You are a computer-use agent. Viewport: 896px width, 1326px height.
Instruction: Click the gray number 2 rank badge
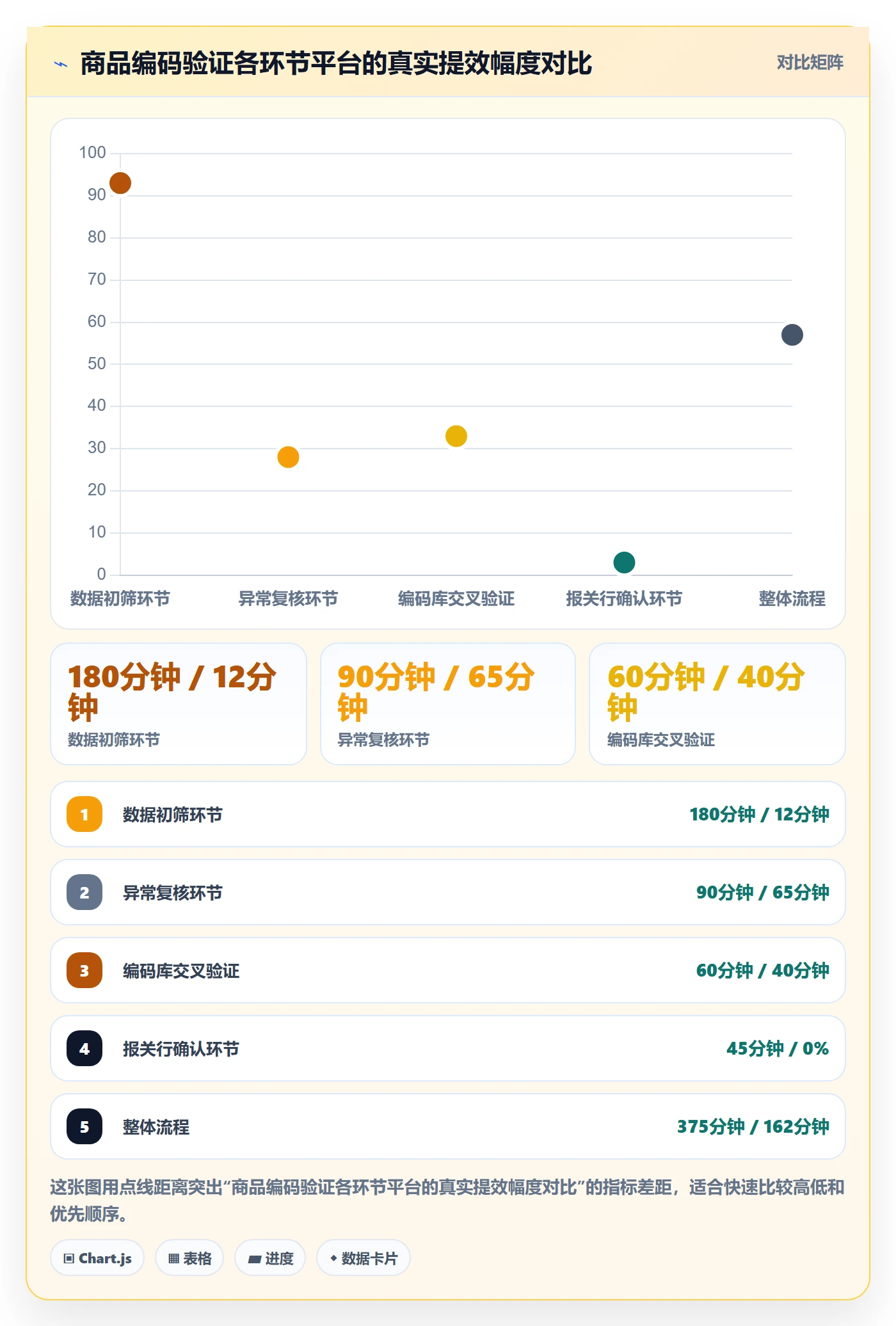84,892
